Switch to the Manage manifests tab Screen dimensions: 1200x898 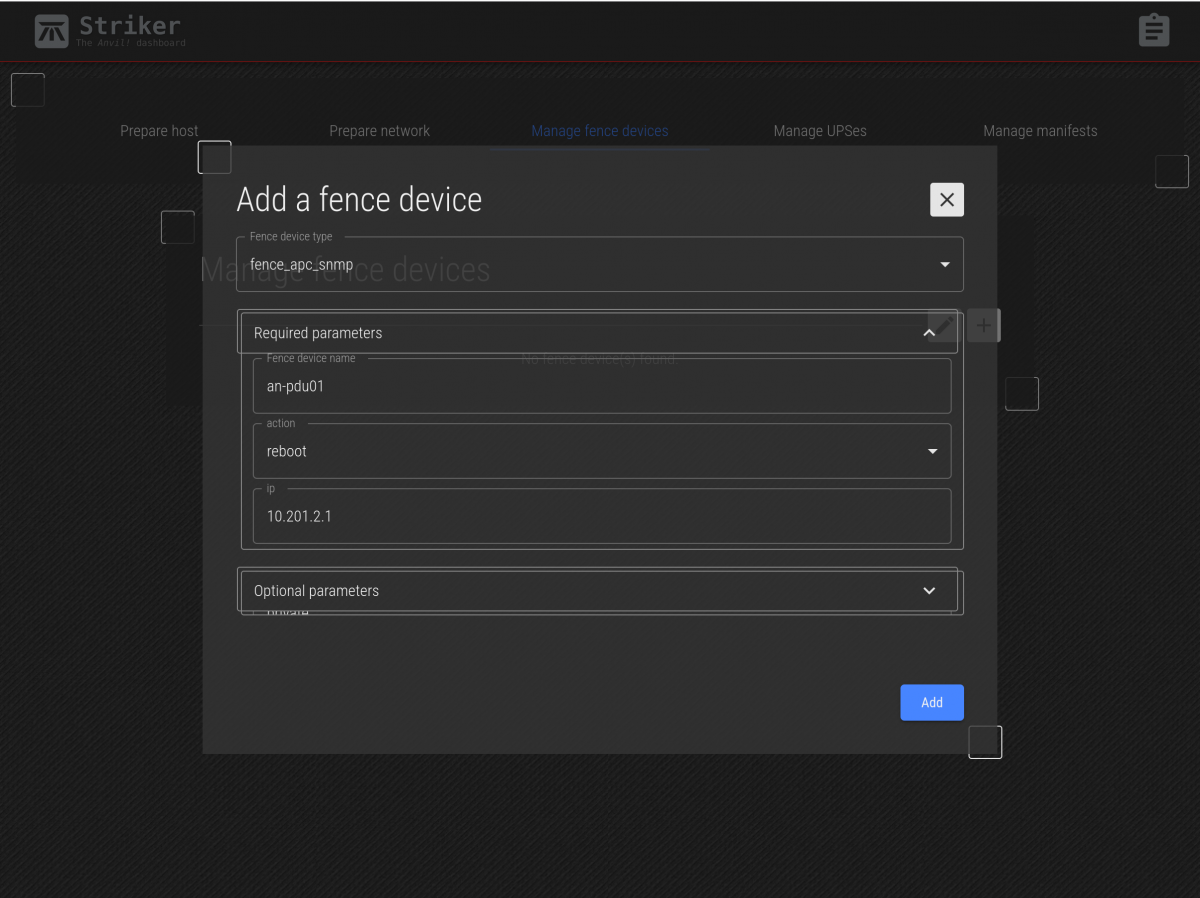point(1040,131)
